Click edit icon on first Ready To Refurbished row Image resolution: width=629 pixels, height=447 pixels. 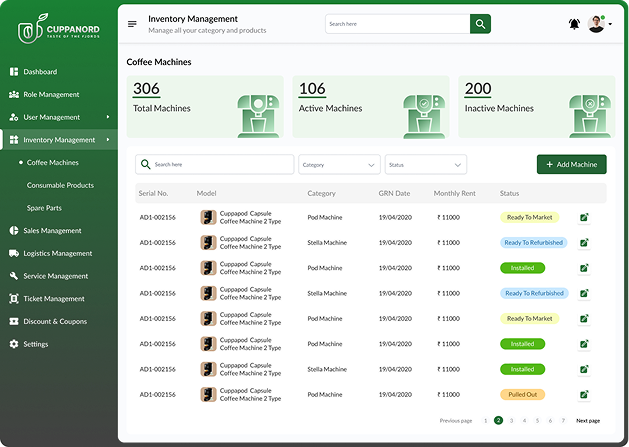point(584,243)
